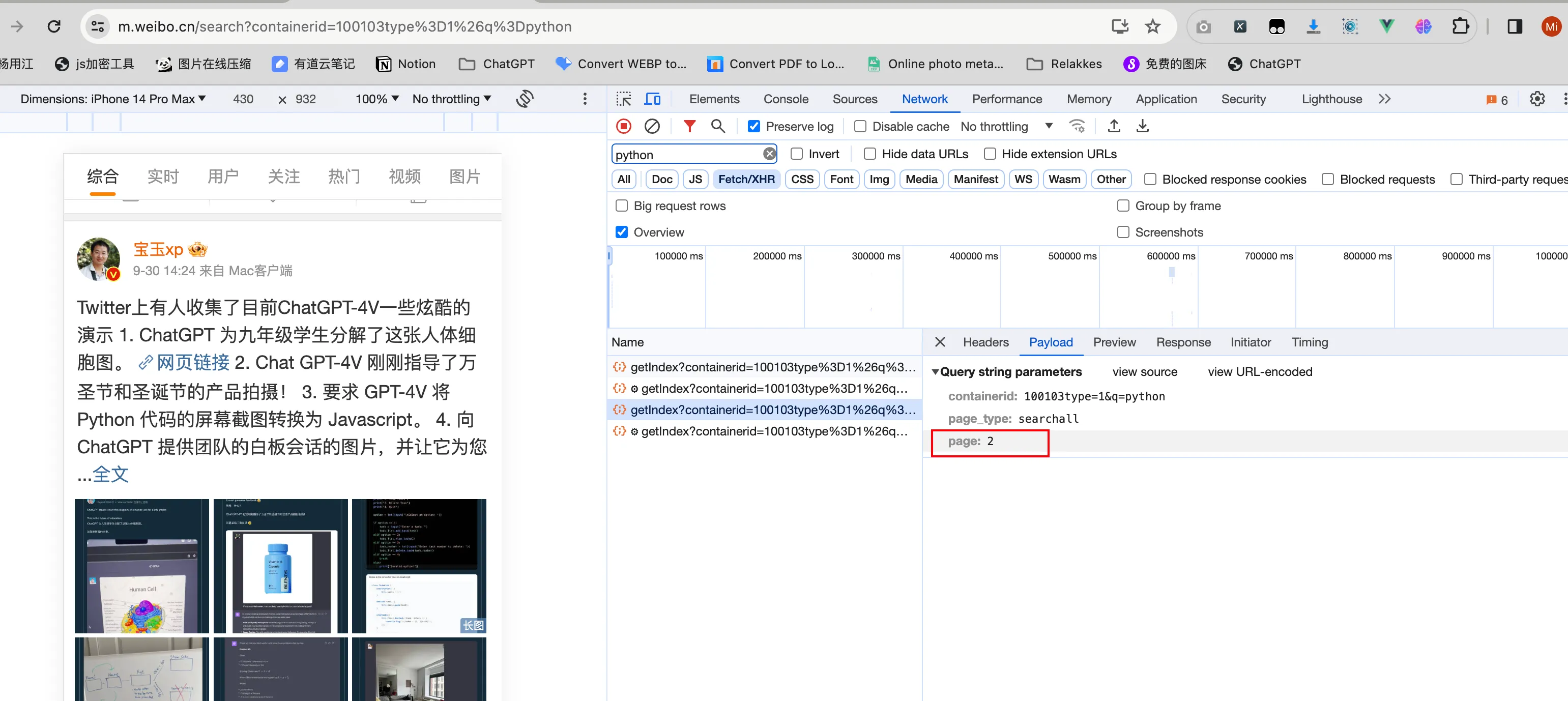Toggle the red network filter funnel

(689, 126)
